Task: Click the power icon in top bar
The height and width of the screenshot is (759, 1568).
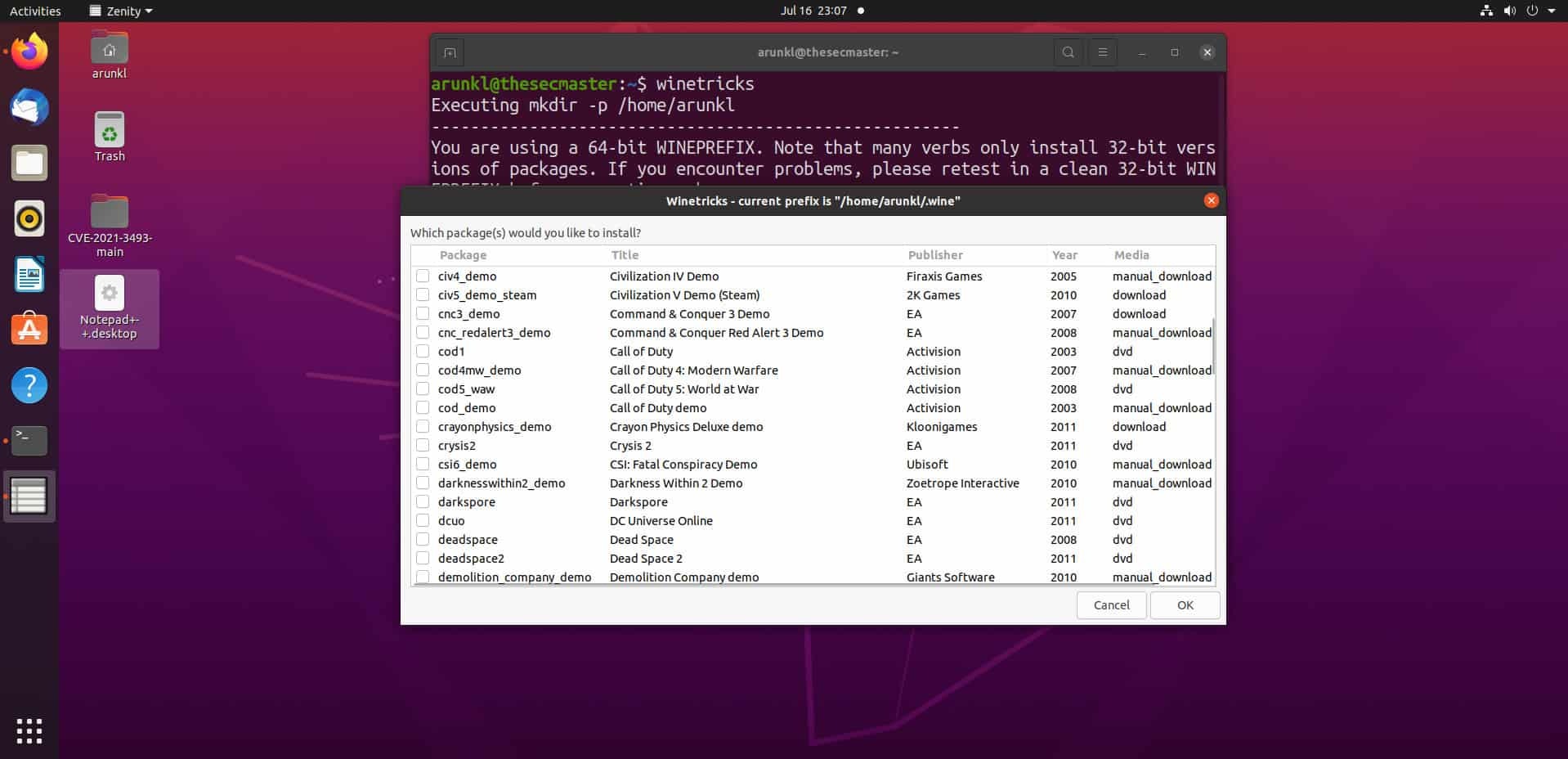Action: 1532,11
